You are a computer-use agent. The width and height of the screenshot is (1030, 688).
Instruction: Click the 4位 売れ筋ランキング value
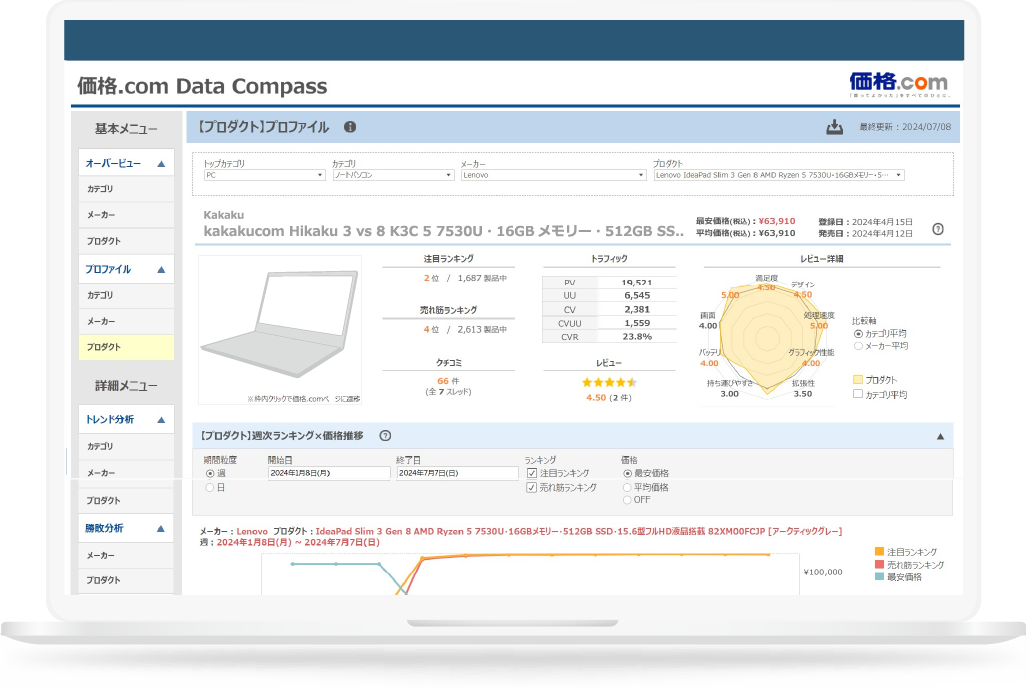click(x=431, y=330)
